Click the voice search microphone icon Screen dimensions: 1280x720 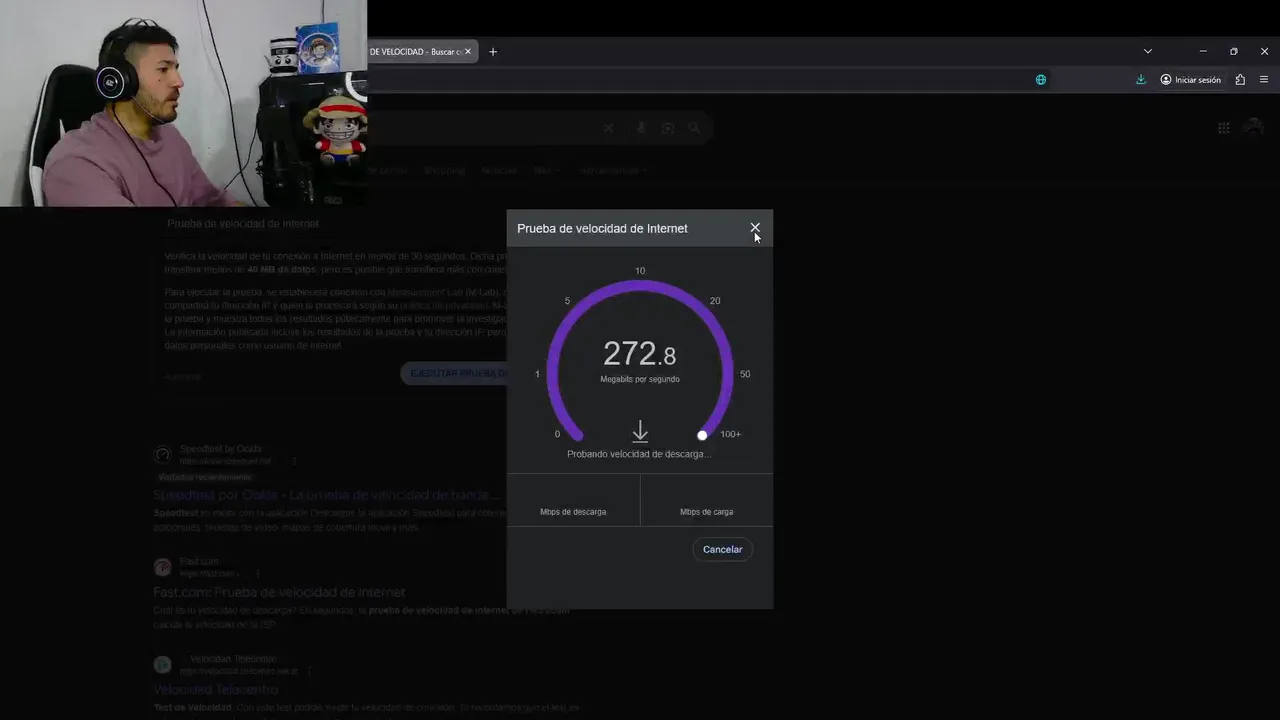[x=641, y=128]
